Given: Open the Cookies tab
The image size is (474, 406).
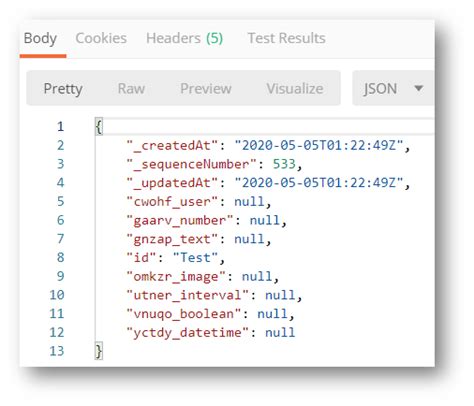Looking at the screenshot, I should point(101,38).
